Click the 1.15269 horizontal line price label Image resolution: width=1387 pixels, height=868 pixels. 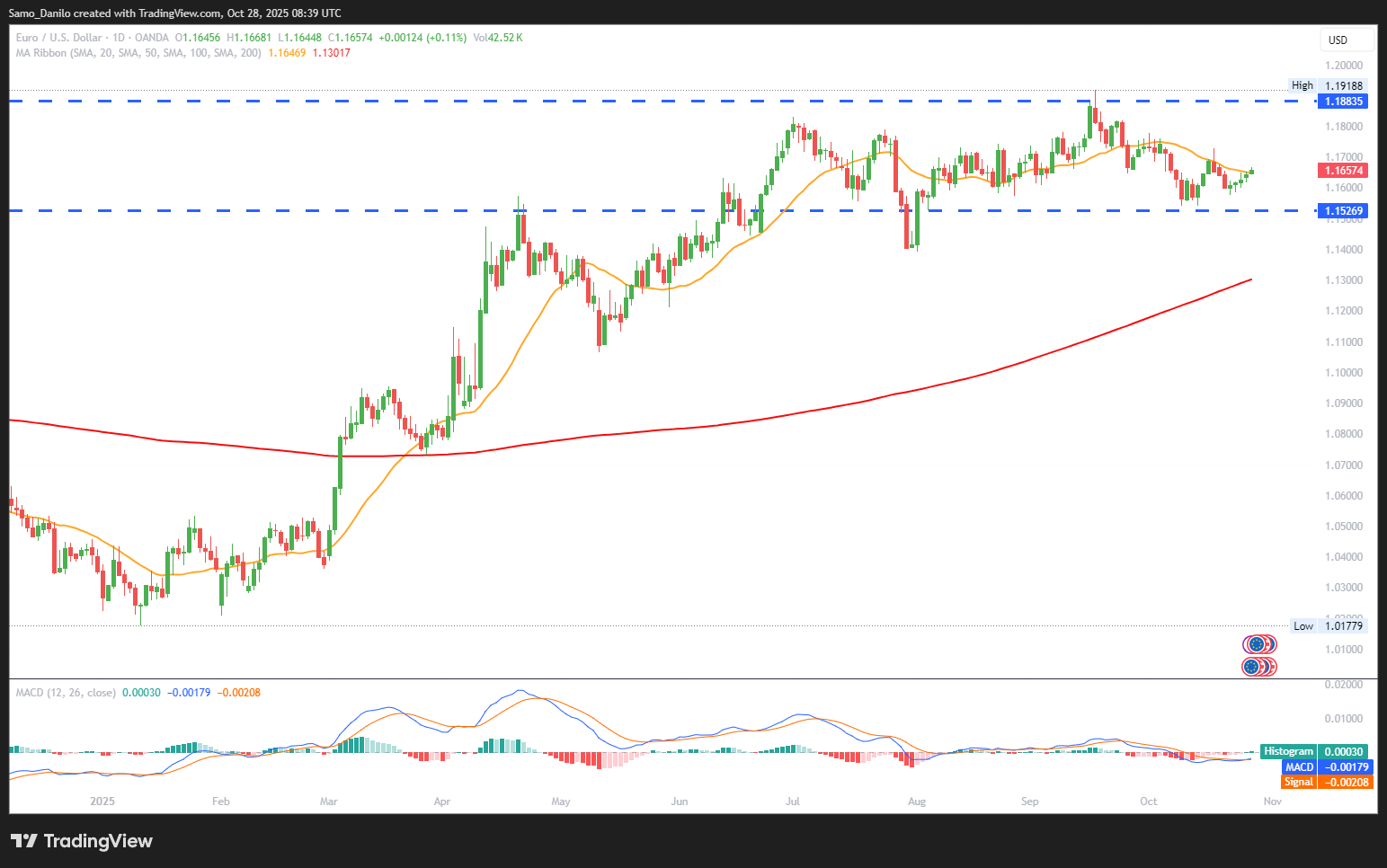point(1343,211)
